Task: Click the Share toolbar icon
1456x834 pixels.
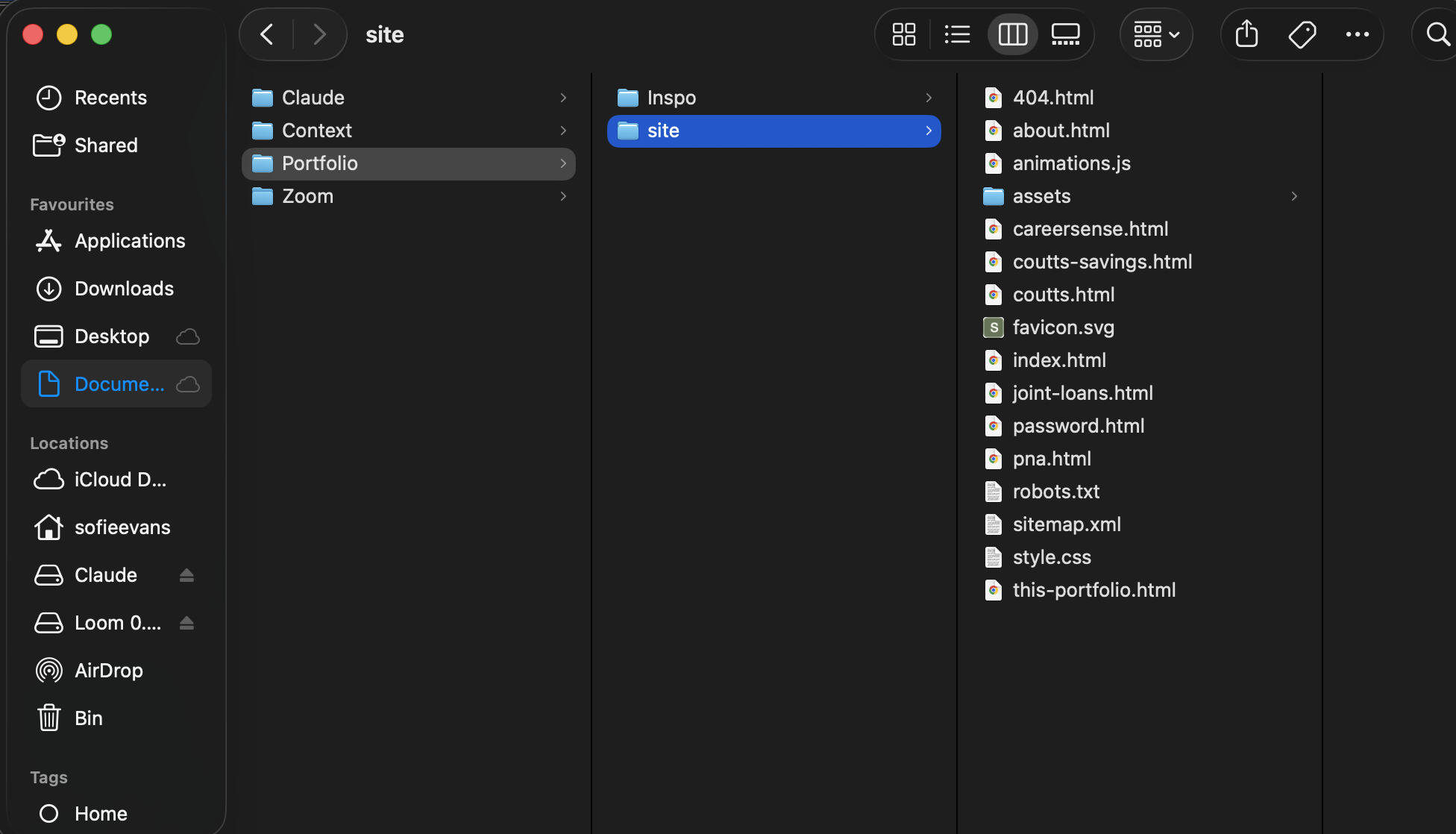Action: [x=1246, y=34]
